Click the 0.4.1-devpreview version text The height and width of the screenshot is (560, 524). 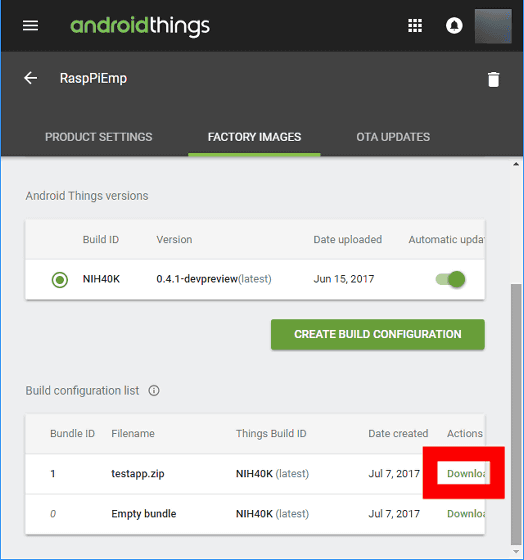[x=197, y=279]
